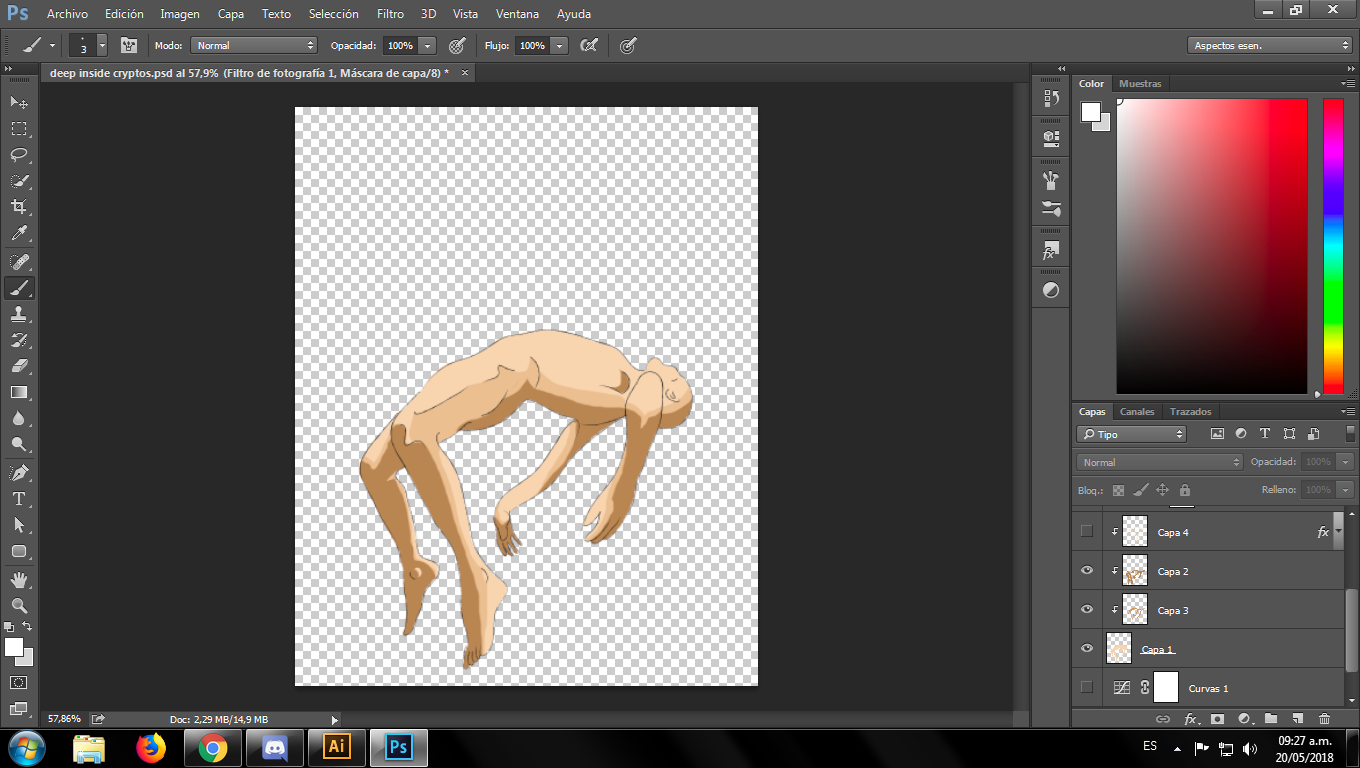The image size is (1360, 768).
Task: Open Illustrator from the Windows taskbar
Action: tap(337, 747)
